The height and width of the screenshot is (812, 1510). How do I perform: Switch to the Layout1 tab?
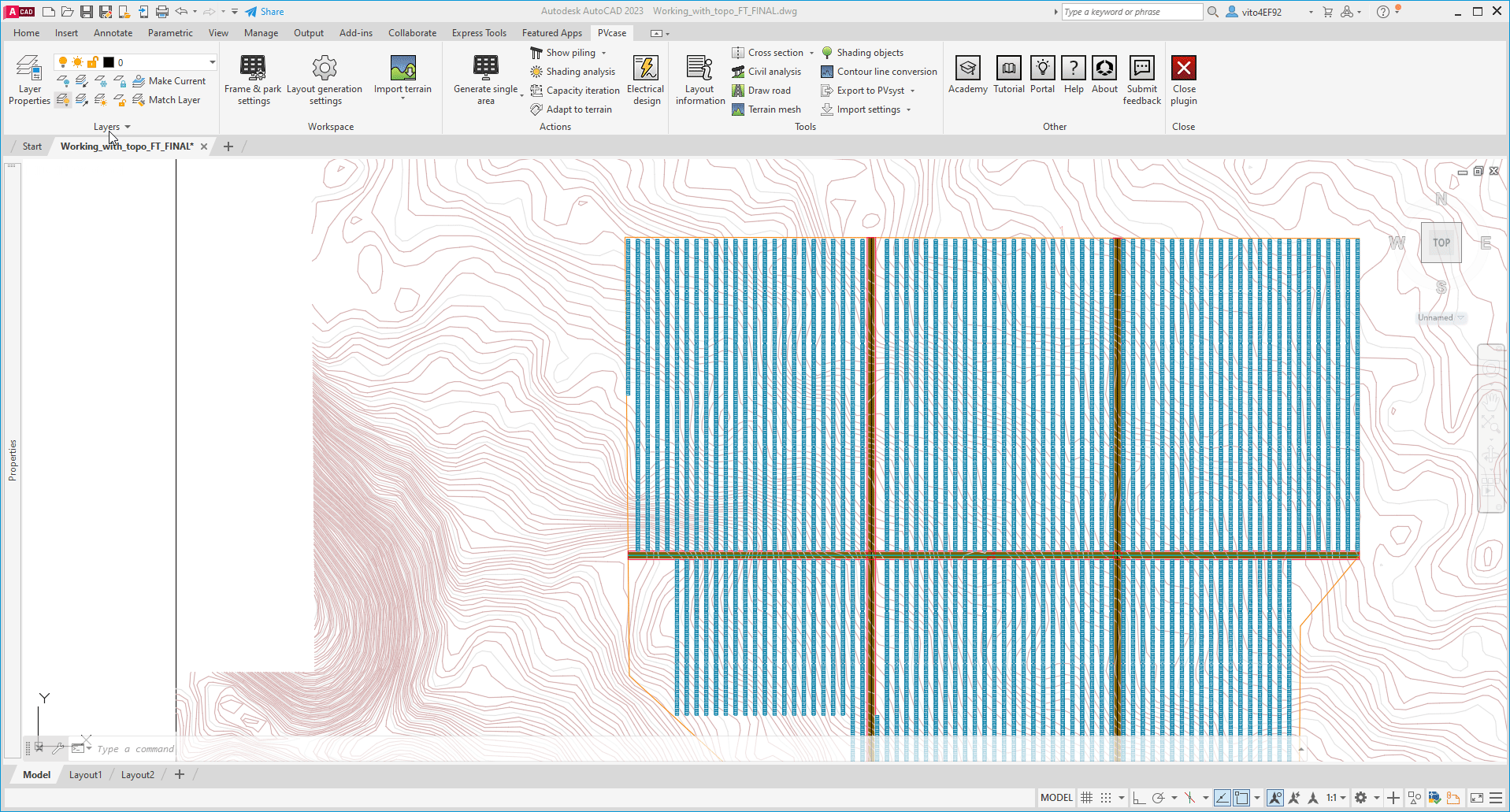(x=85, y=774)
